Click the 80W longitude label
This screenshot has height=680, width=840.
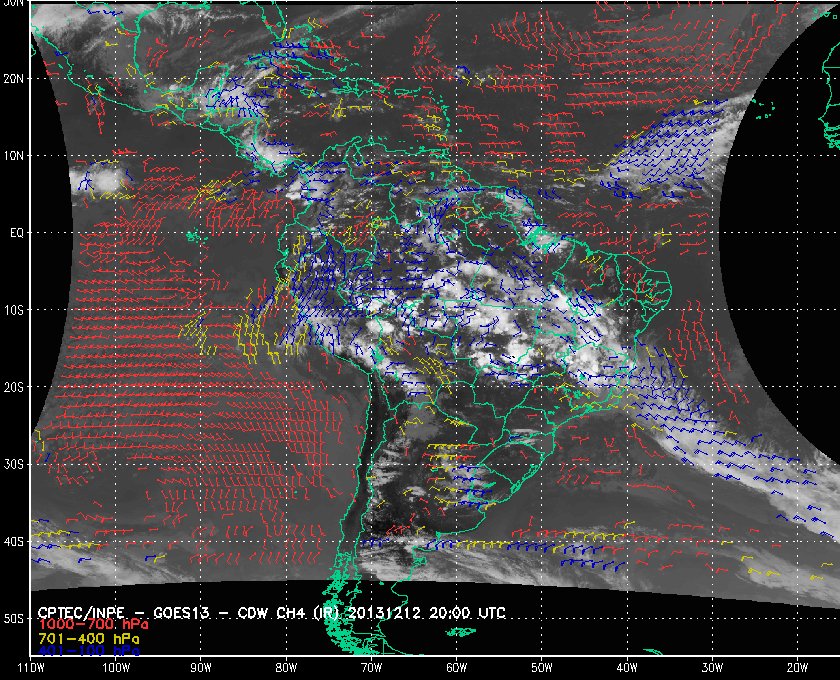286,668
